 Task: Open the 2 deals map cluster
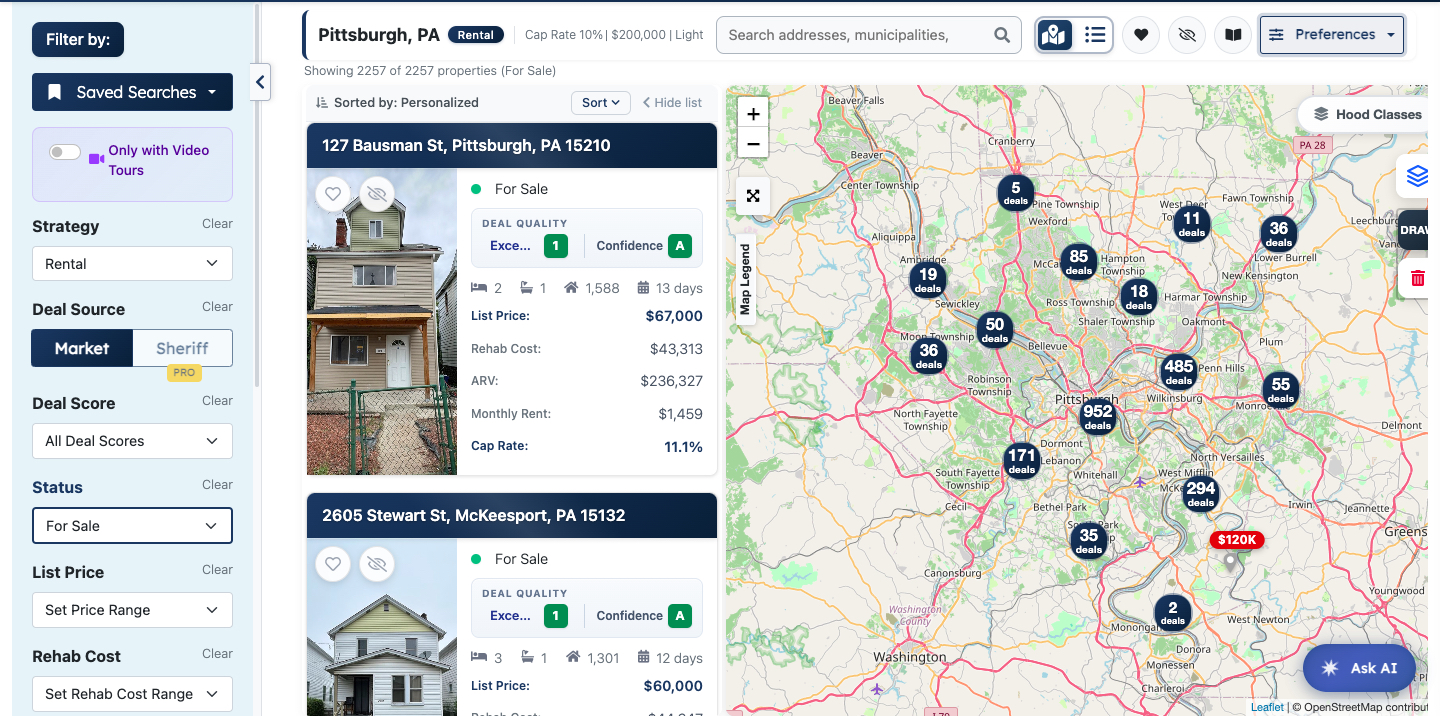[x=1173, y=612]
